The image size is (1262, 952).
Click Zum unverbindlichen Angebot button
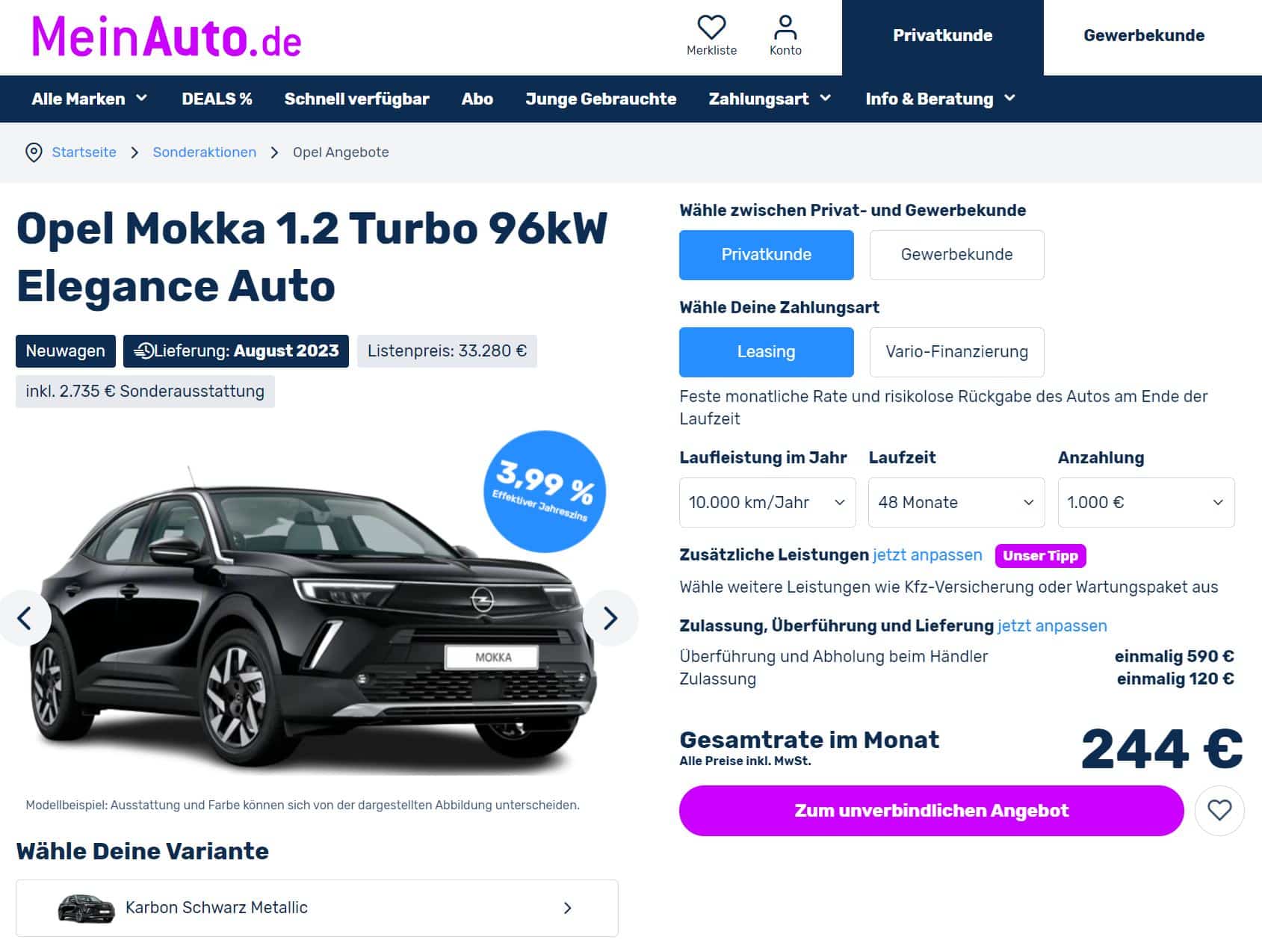(x=931, y=811)
